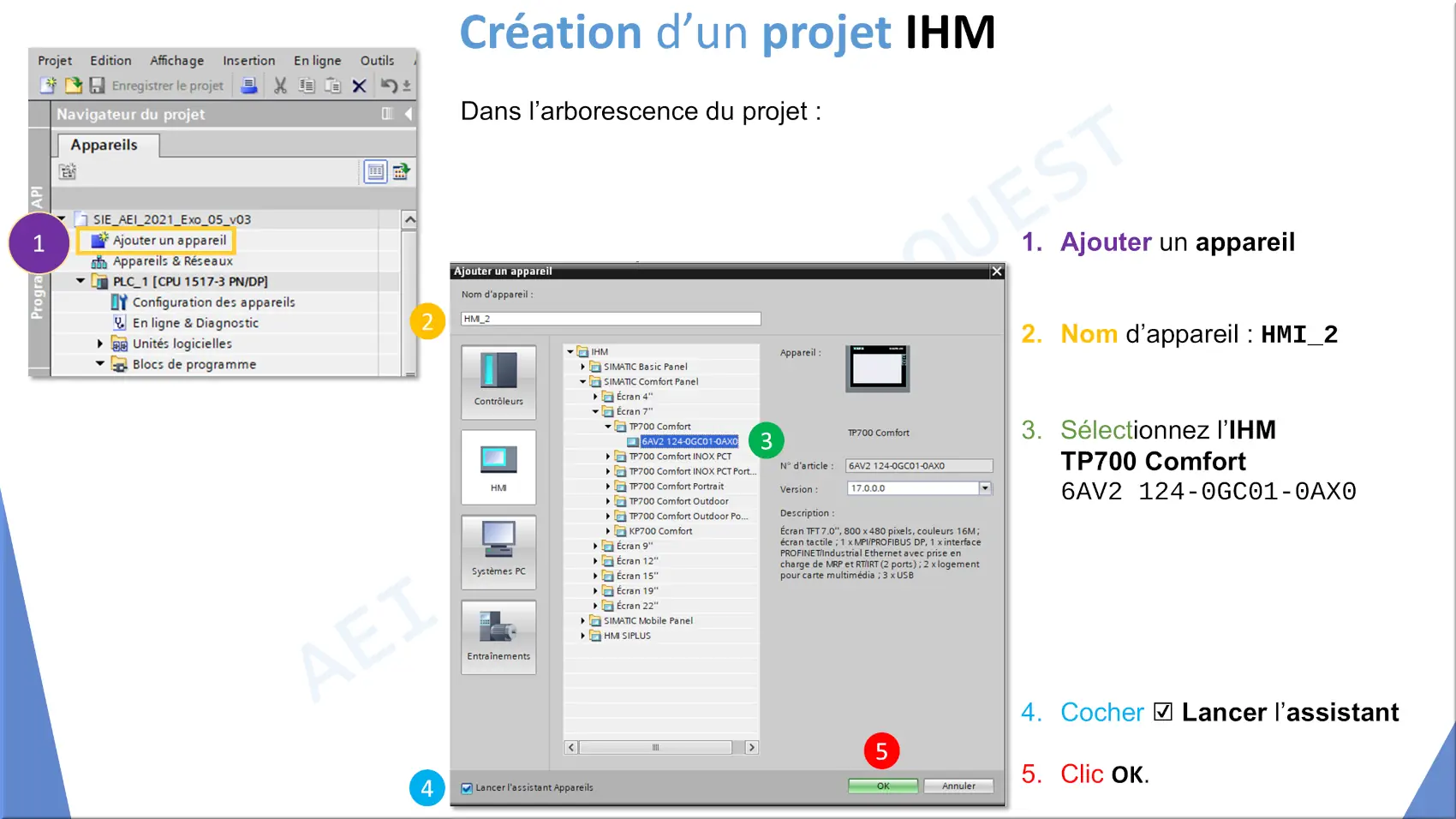Select Écran 15'' folder item

(x=637, y=576)
